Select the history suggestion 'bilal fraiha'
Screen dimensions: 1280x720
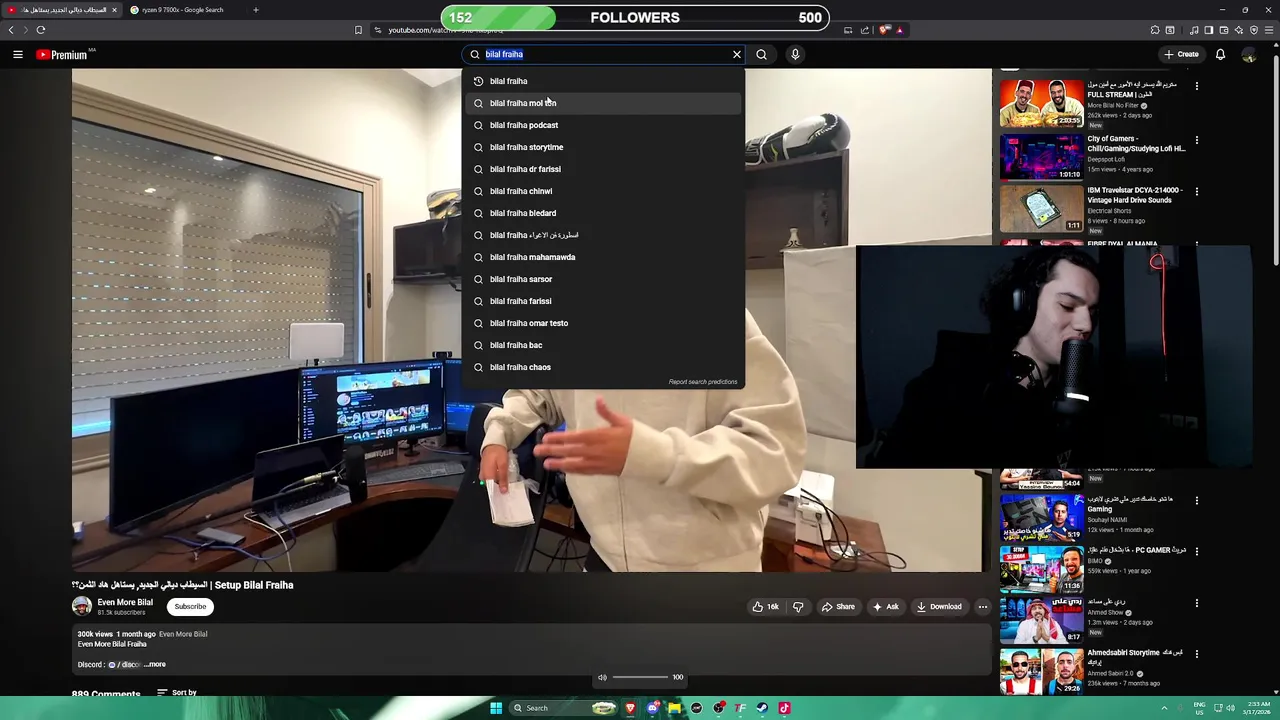(603, 81)
